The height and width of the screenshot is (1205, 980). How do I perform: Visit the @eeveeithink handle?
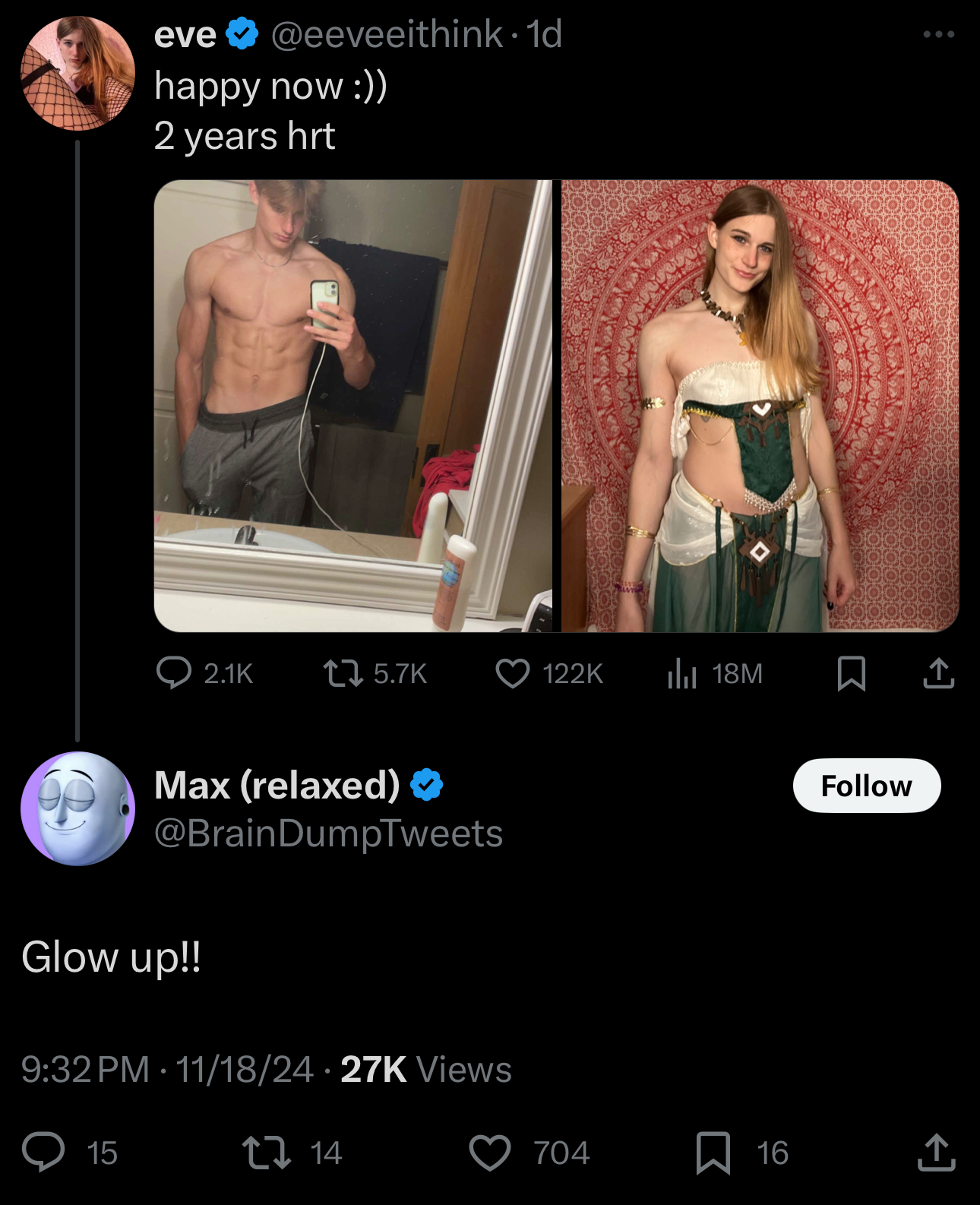(x=386, y=35)
